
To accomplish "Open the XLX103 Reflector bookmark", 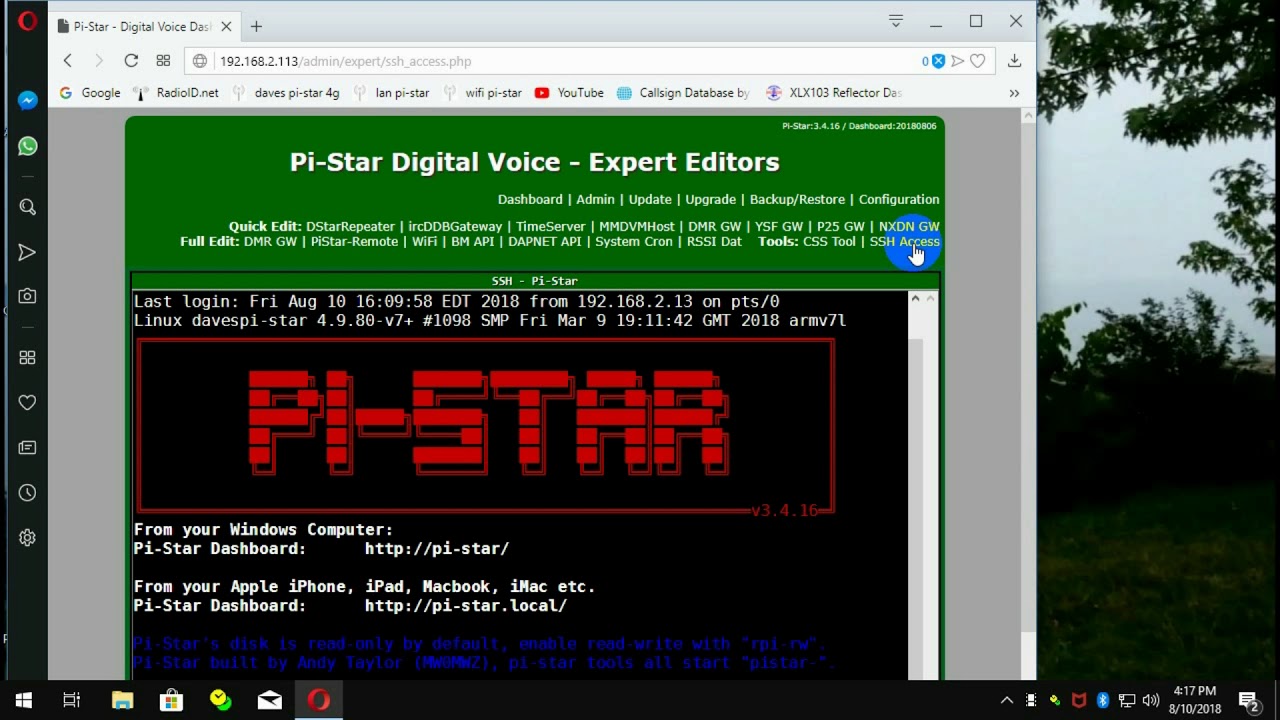I will [x=834, y=93].
